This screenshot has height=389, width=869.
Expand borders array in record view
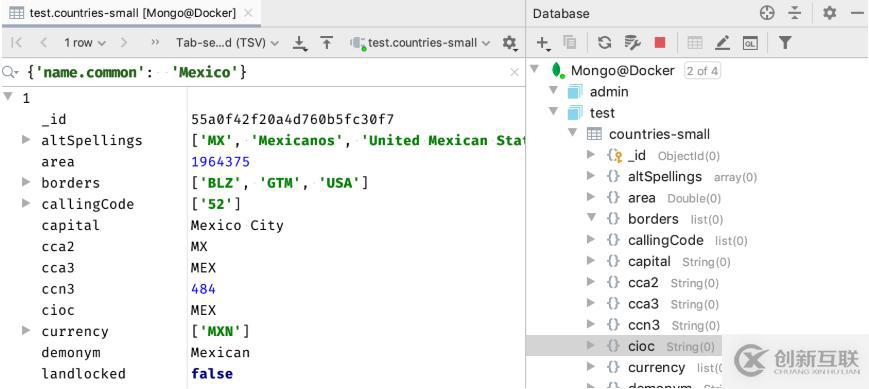click(x=26, y=182)
